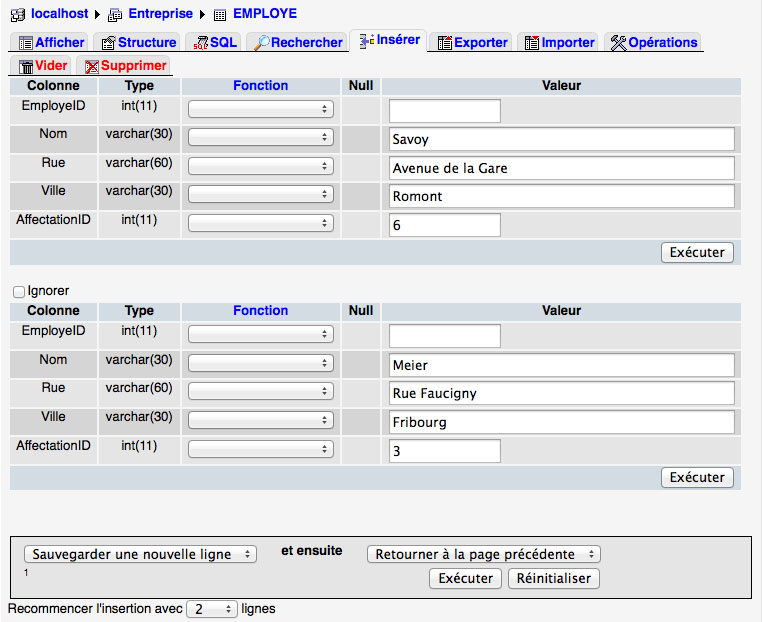Click the SQL tab icon
The height and width of the screenshot is (622, 762).
click(x=201, y=43)
